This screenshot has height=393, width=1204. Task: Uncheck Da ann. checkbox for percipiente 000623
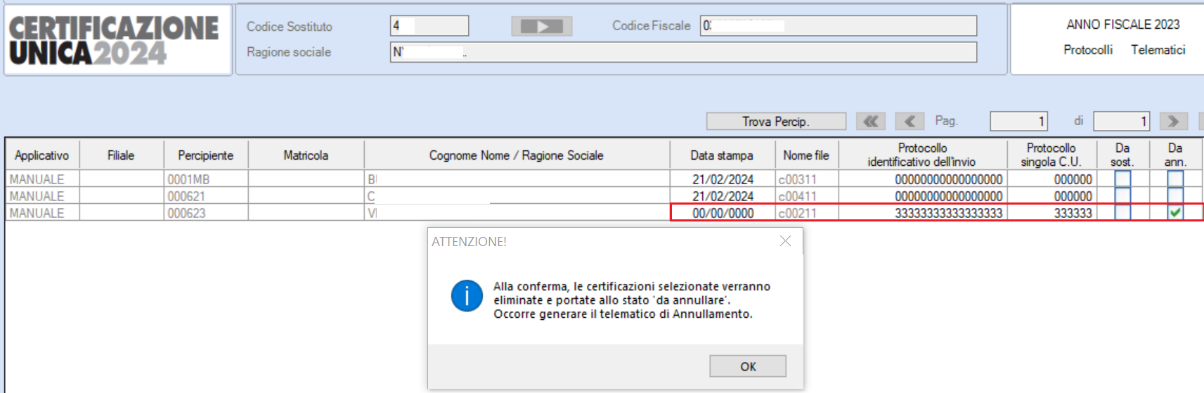pyautogui.click(x=1175, y=212)
